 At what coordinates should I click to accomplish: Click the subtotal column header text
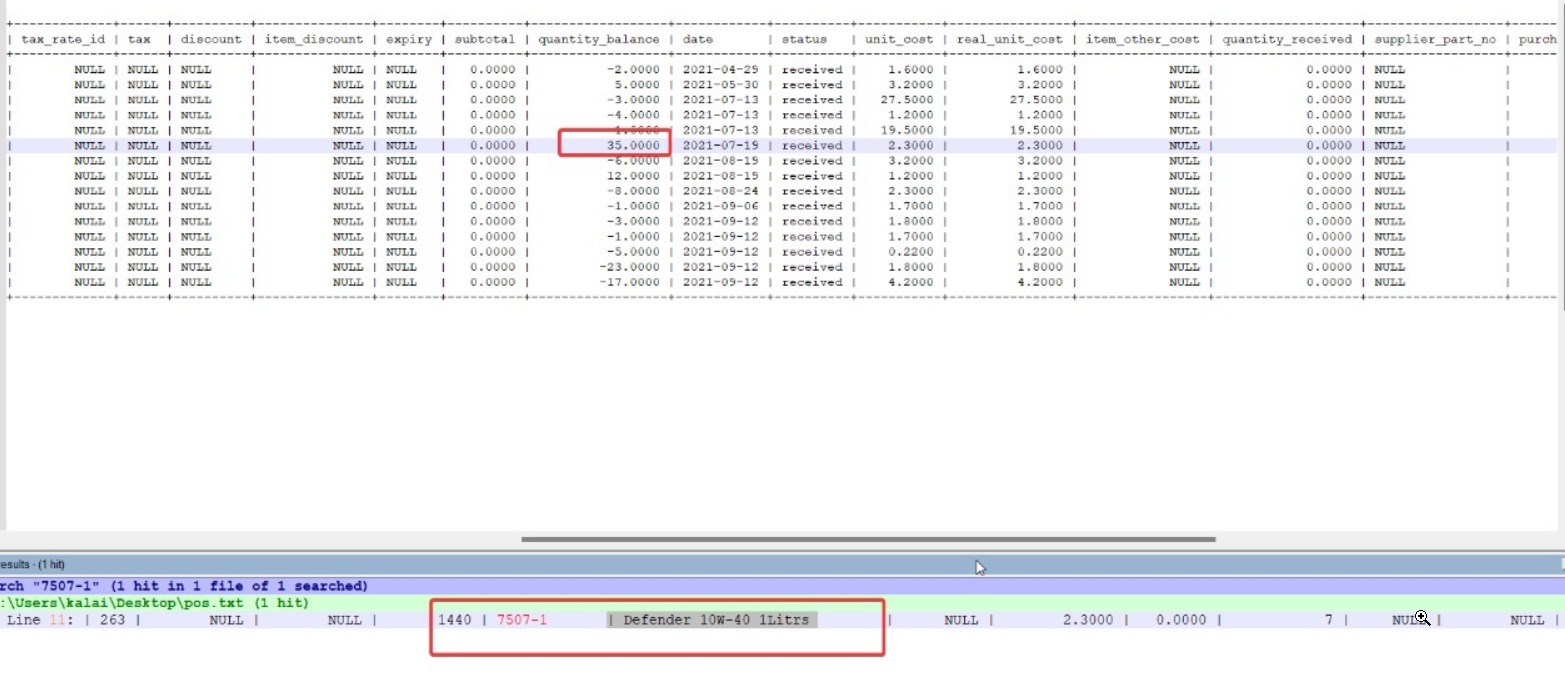pyautogui.click(x=484, y=40)
